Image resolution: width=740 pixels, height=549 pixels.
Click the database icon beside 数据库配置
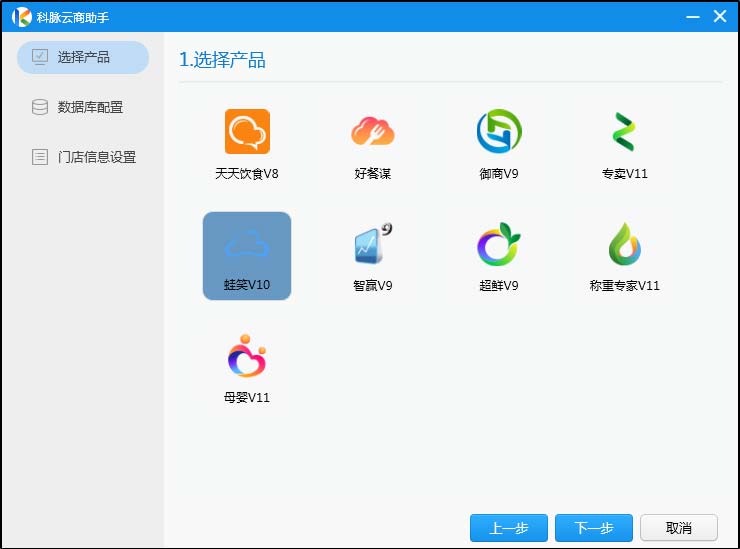pos(40,107)
